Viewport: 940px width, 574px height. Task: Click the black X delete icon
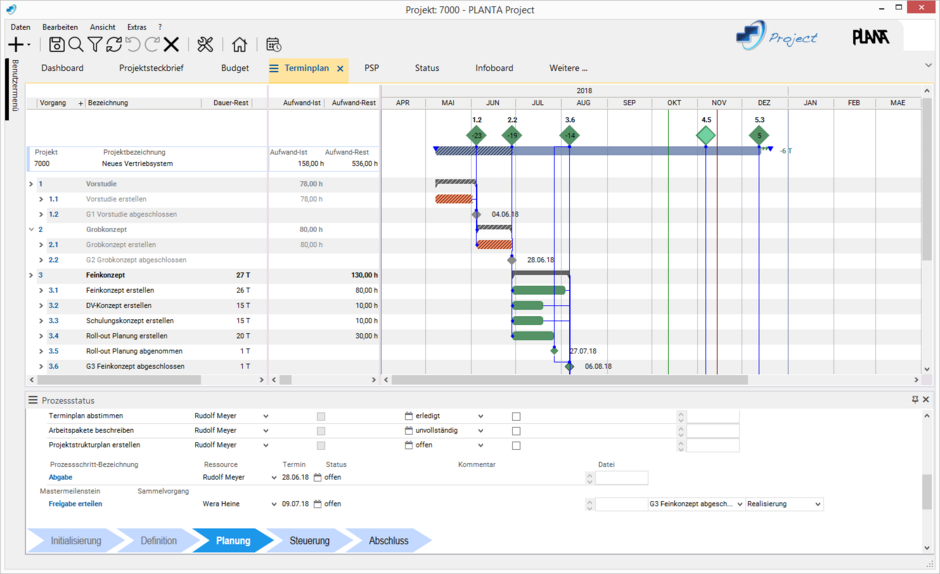tap(171, 44)
